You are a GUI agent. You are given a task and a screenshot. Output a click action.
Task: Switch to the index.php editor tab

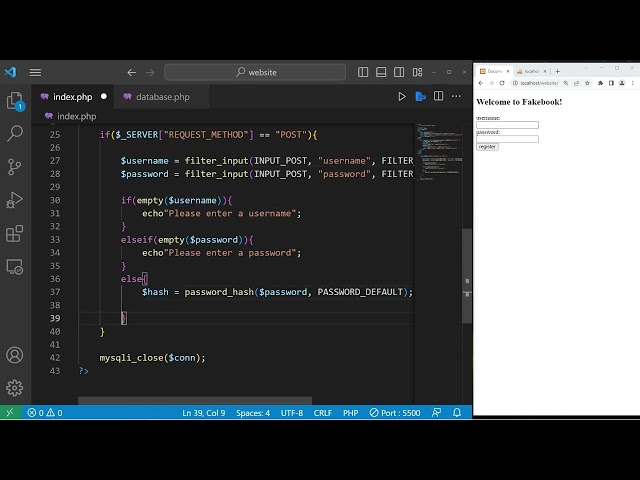click(72, 97)
